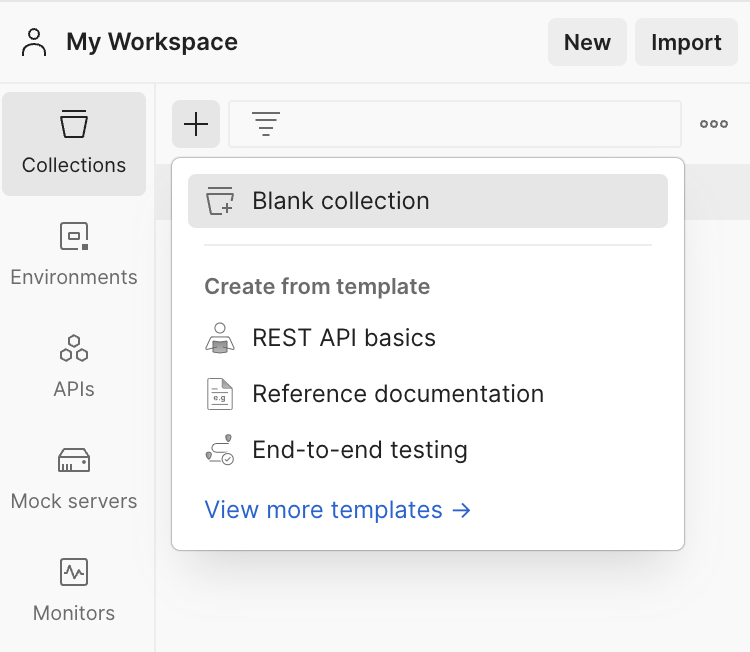This screenshot has height=652, width=750.
Task: Select the End-to-end testing template
Action: pos(359,450)
